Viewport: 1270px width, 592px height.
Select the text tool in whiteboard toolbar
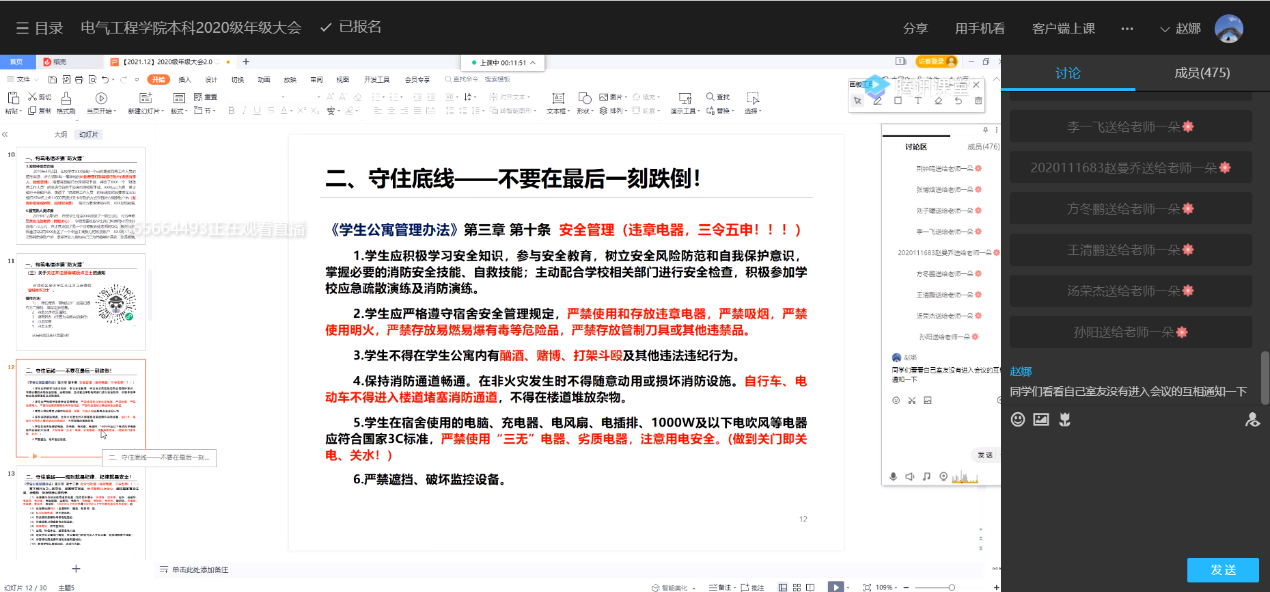[918, 100]
